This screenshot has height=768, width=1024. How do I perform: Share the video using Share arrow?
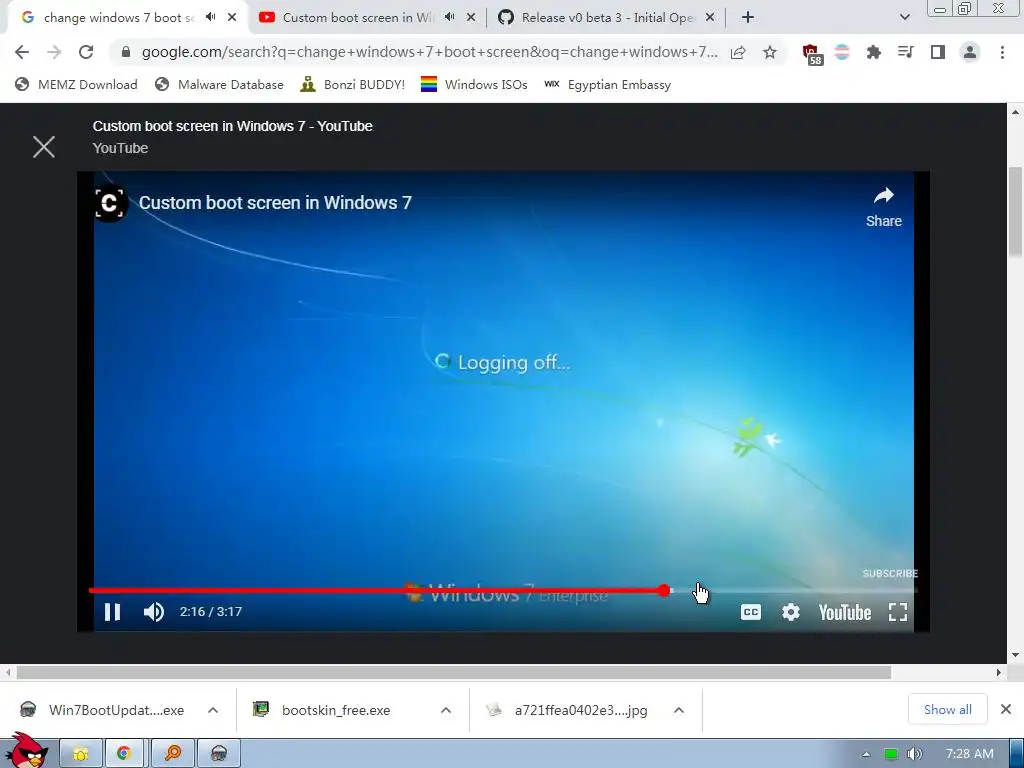click(x=884, y=208)
